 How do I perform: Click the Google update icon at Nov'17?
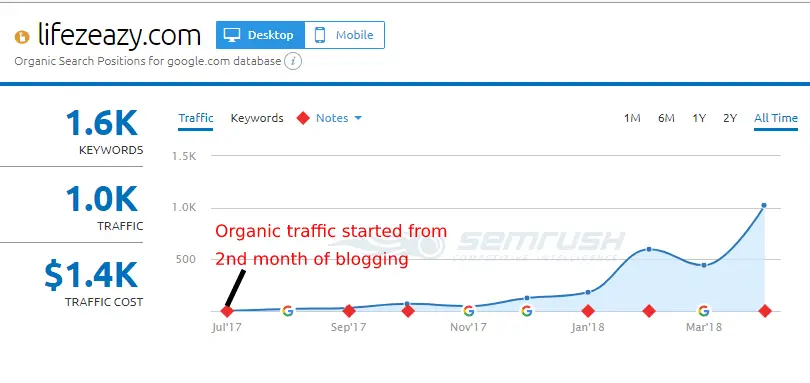pos(469,311)
